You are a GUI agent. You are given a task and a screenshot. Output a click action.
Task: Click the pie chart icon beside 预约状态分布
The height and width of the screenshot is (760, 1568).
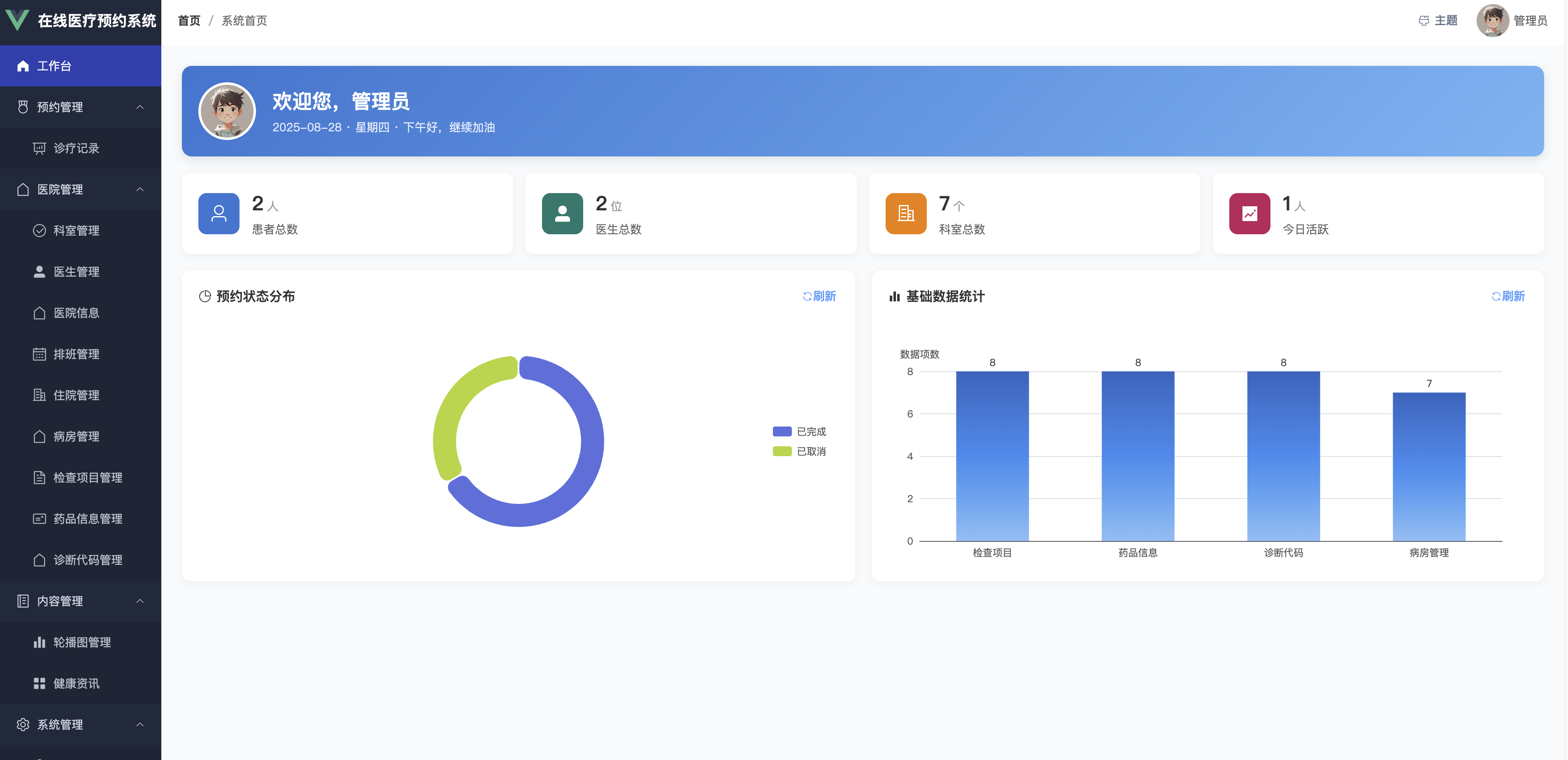pos(205,296)
